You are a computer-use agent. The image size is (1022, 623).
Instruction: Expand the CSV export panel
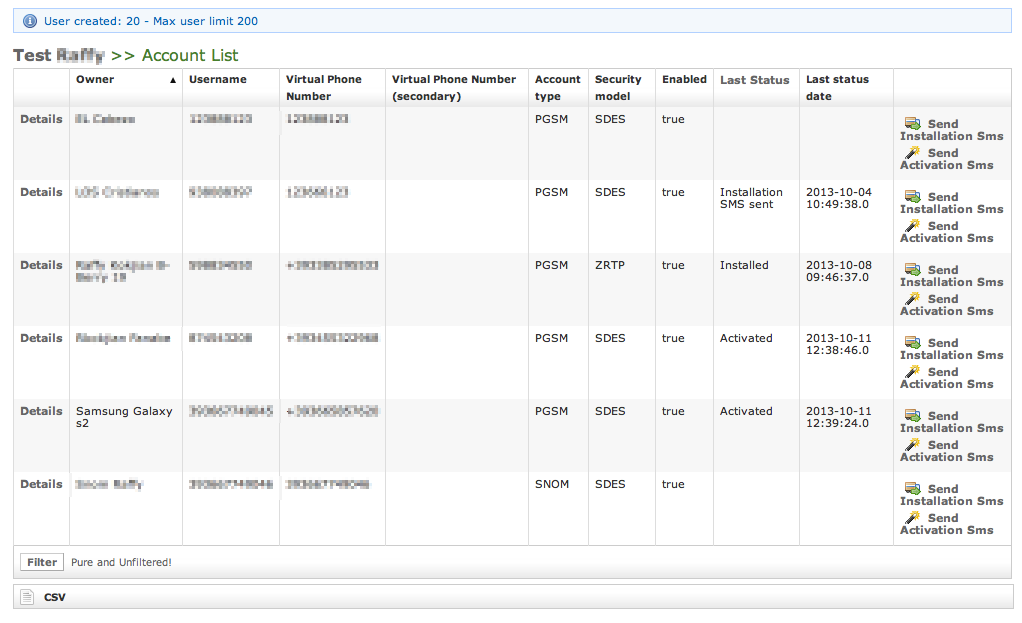55,597
